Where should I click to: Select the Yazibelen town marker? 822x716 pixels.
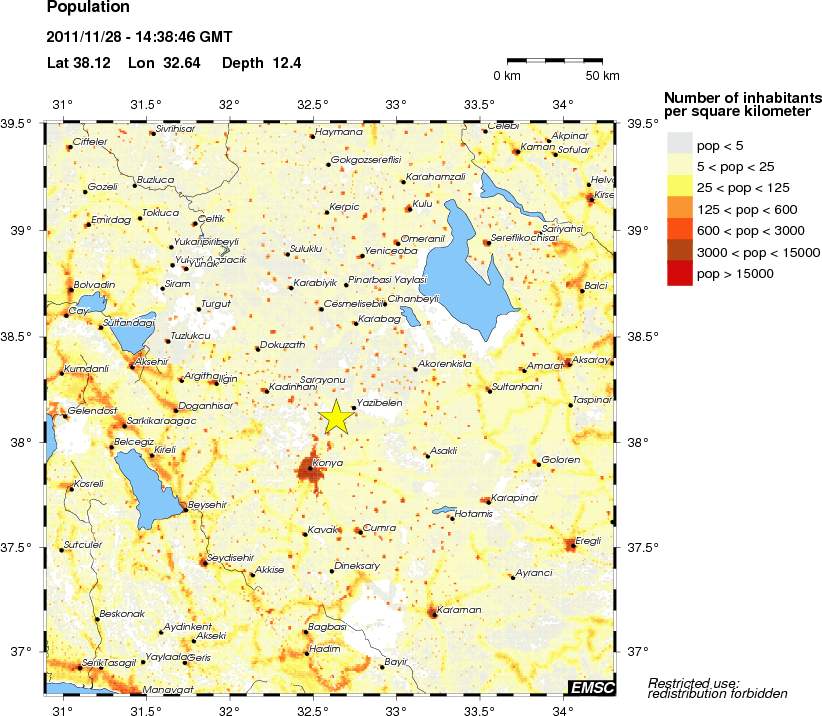(355, 407)
